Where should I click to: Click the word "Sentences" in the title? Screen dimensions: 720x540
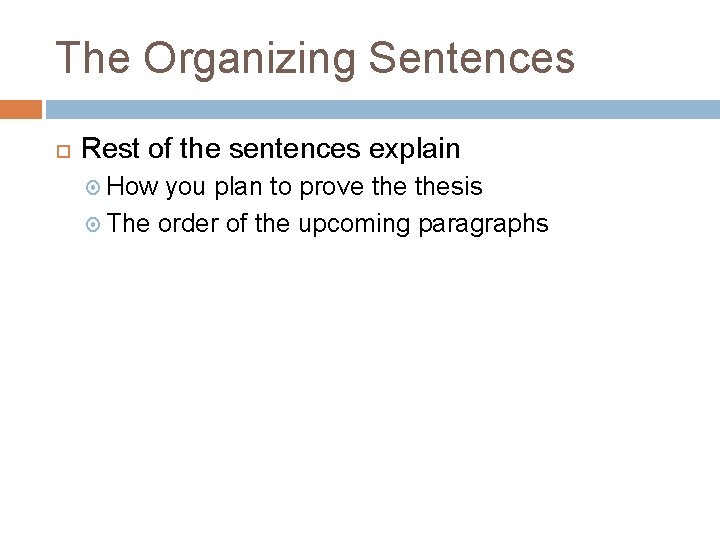472,58
